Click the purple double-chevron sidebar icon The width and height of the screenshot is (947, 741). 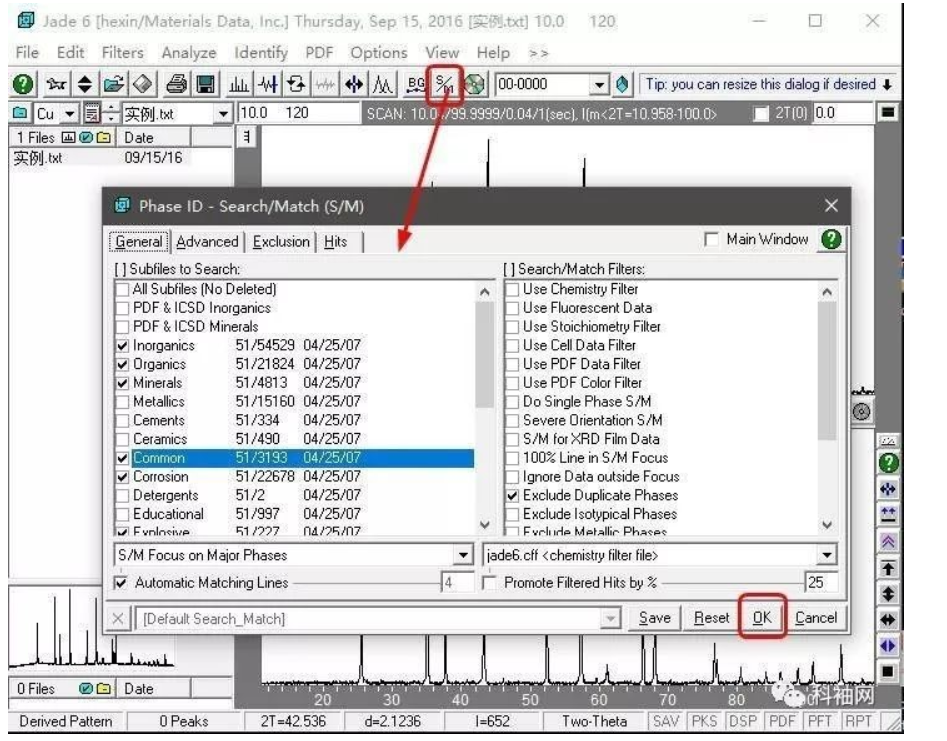point(888,542)
